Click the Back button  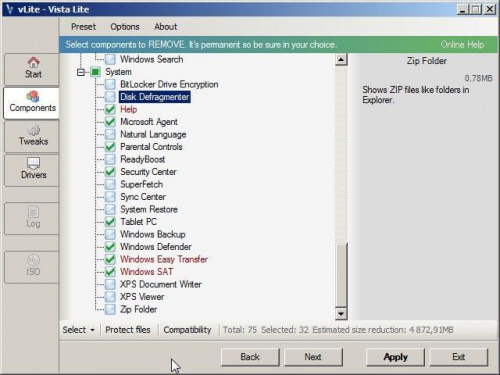pos(250,357)
